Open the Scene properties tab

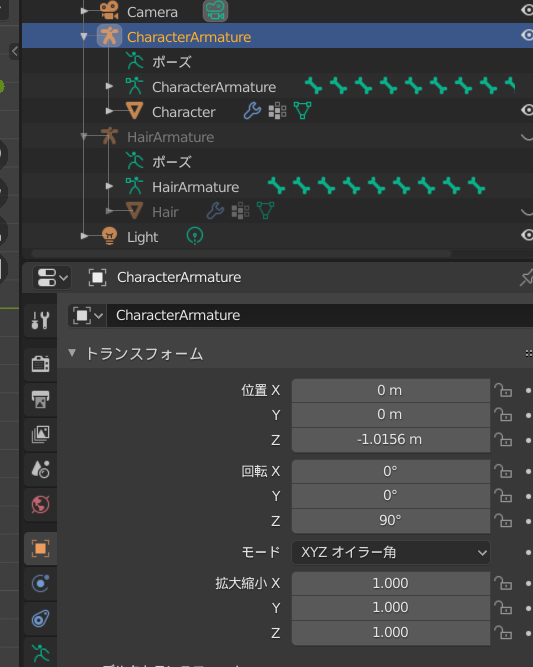[x=40, y=470]
